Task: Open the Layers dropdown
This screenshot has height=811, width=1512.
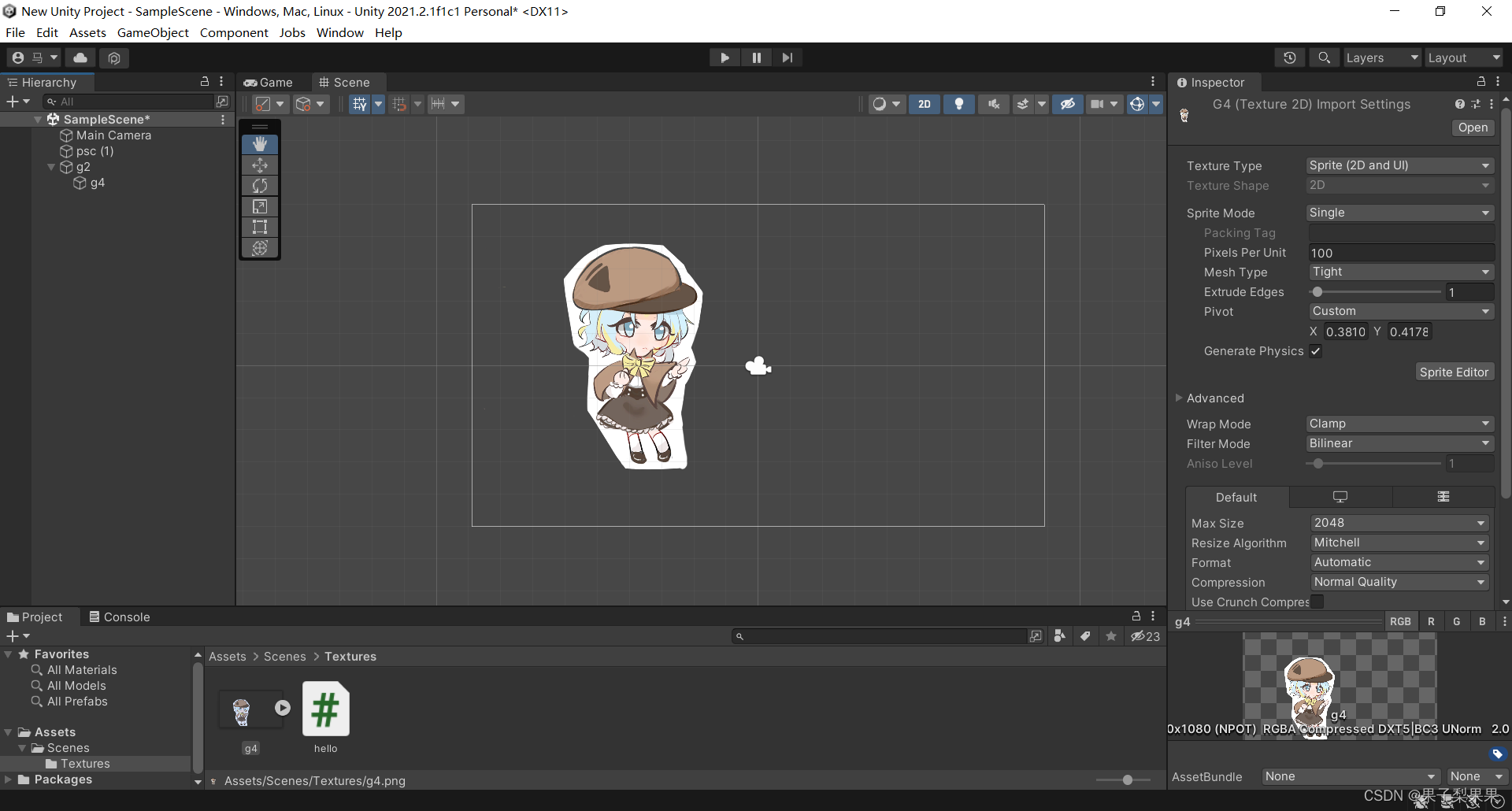Action: (x=1382, y=57)
